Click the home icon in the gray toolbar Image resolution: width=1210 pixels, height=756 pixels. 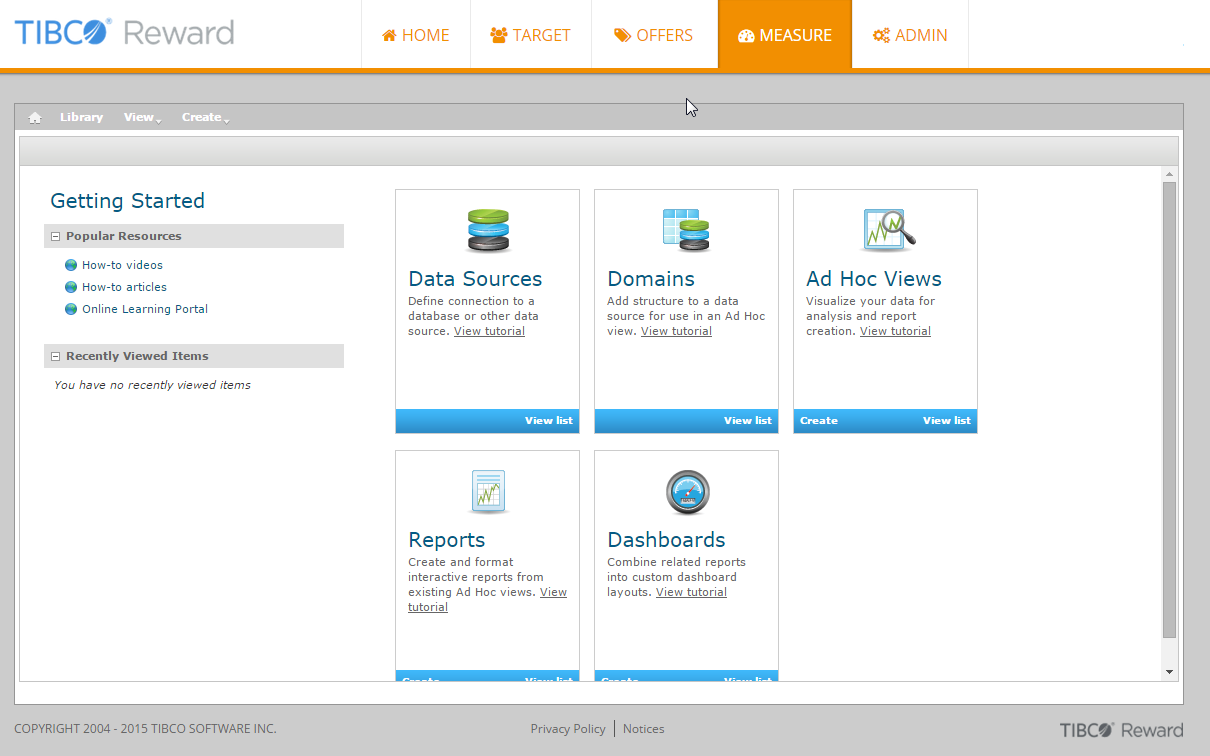pos(35,118)
